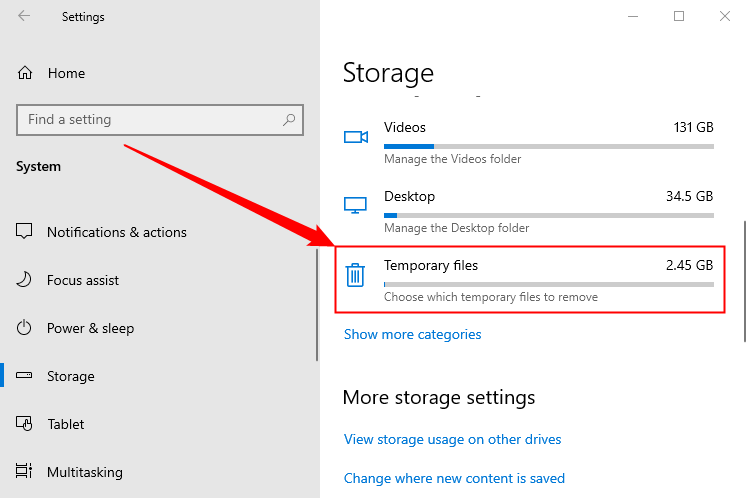The width and height of the screenshot is (748, 498).
Task: Maximize the Settings window
Action: 679,16
